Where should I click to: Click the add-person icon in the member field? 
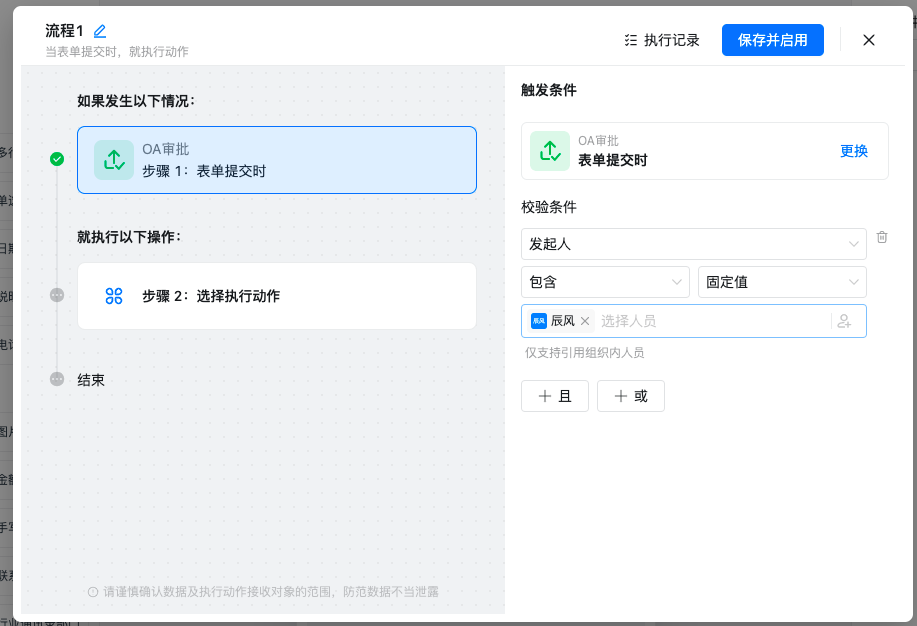click(844, 321)
